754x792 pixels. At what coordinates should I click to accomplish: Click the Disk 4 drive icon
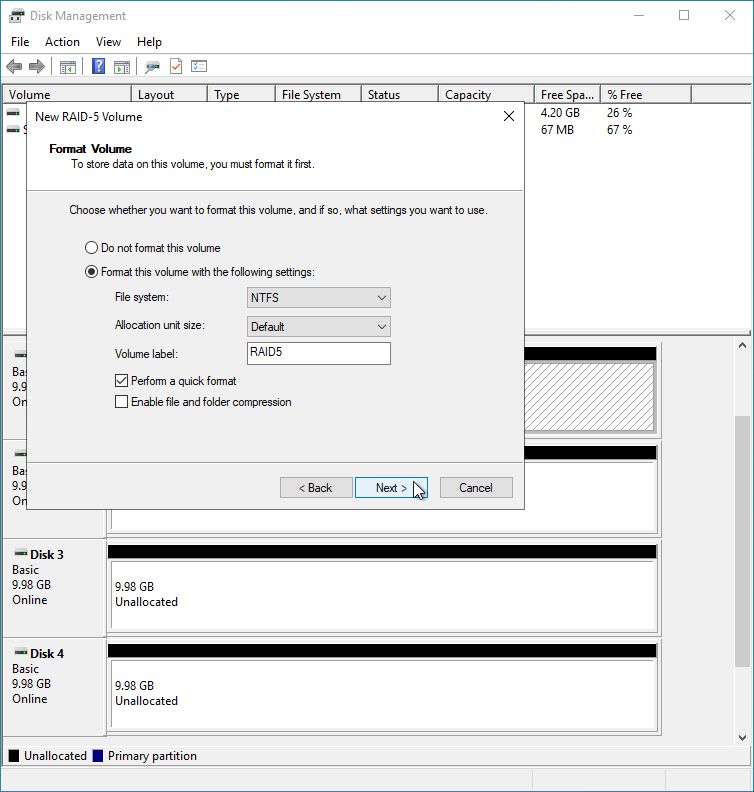(21, 652)
